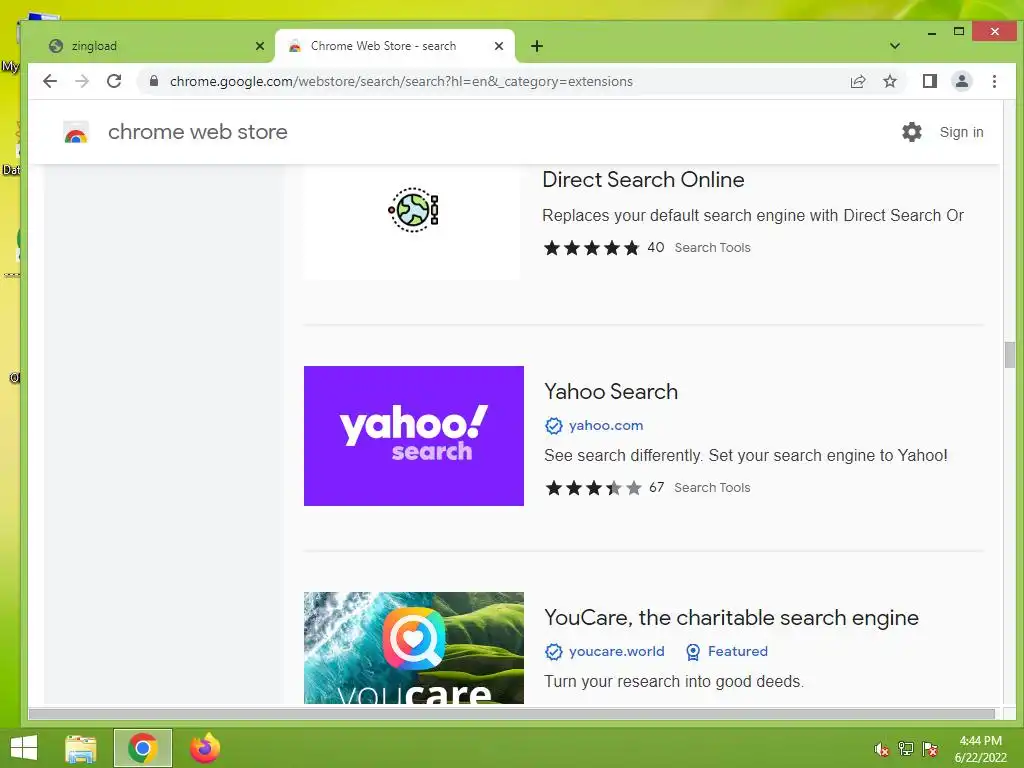1024x768 pixels.
Task: Click the muted volume tray icon
Action: 881,749
